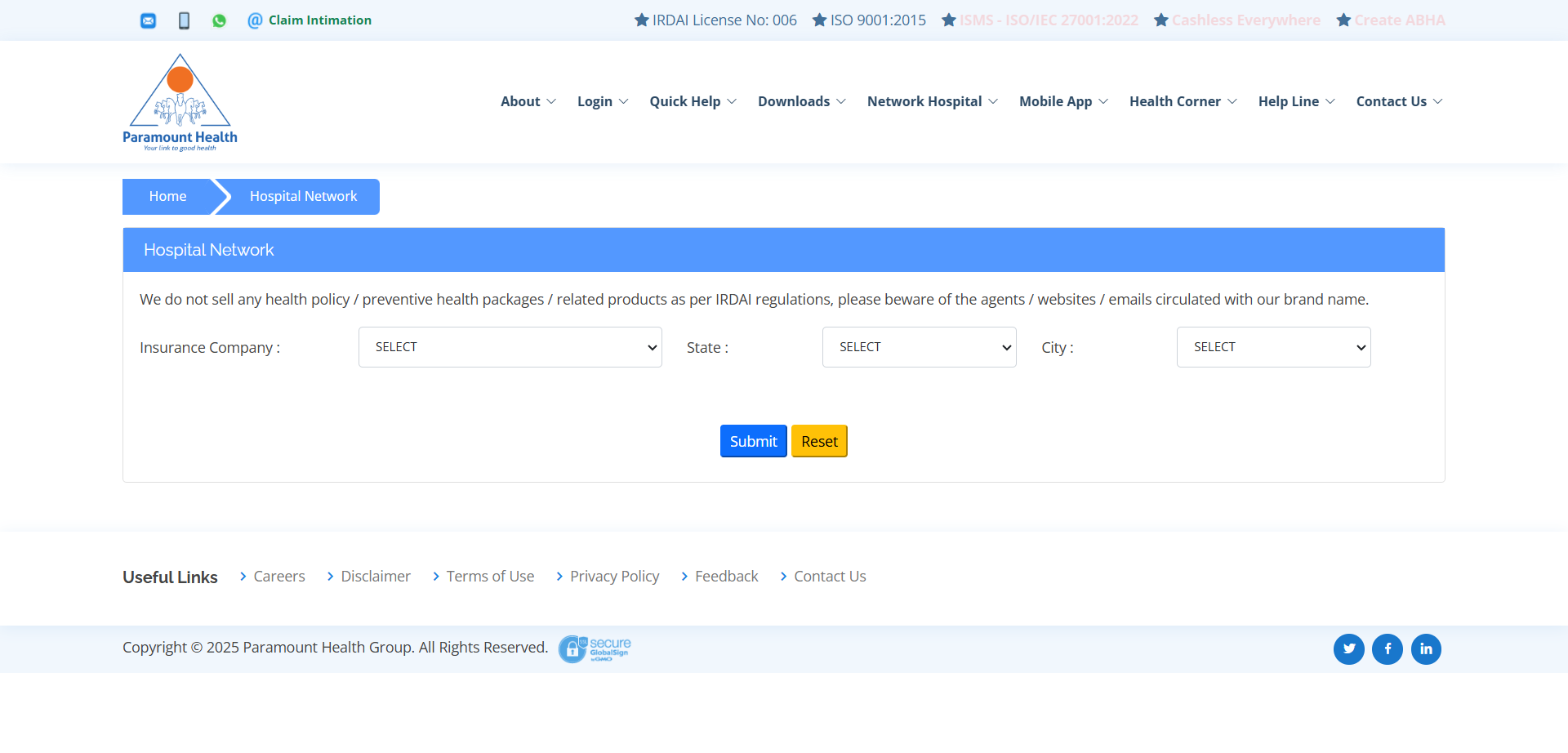Click the yellow Reset button
1568x753 pixels.
coord(819,441)
